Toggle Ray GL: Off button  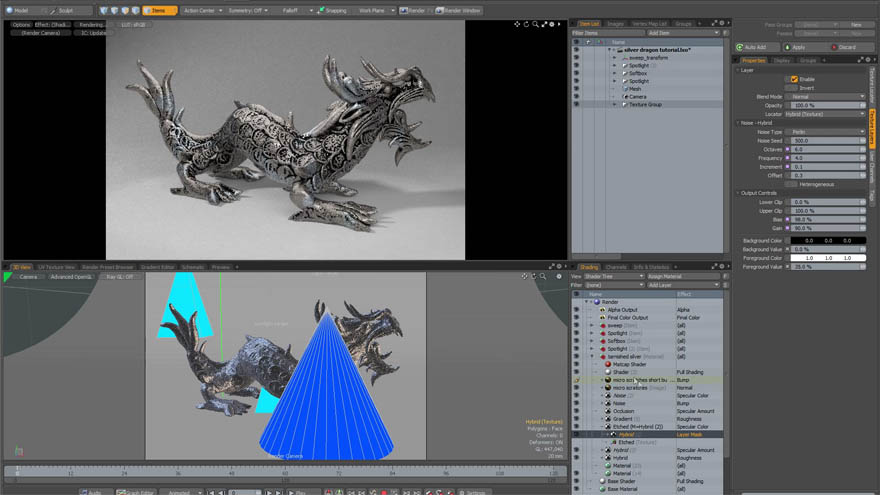pyautogui.click(x=120, y=277)
